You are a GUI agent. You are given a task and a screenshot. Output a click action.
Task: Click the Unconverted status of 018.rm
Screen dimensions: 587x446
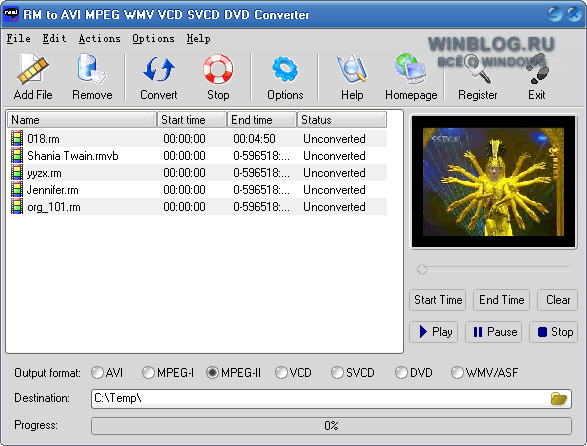click(334, 139)
